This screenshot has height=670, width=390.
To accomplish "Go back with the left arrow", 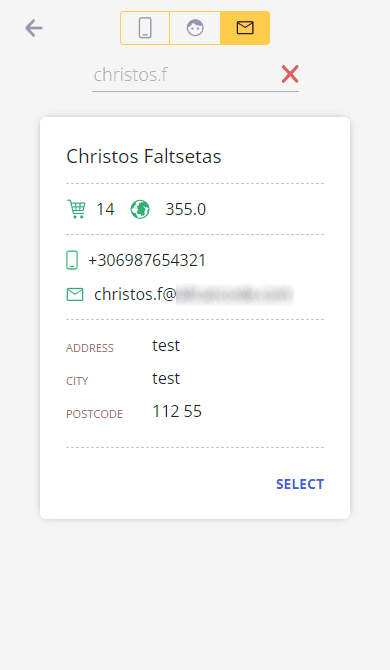I will click(34, 28).
